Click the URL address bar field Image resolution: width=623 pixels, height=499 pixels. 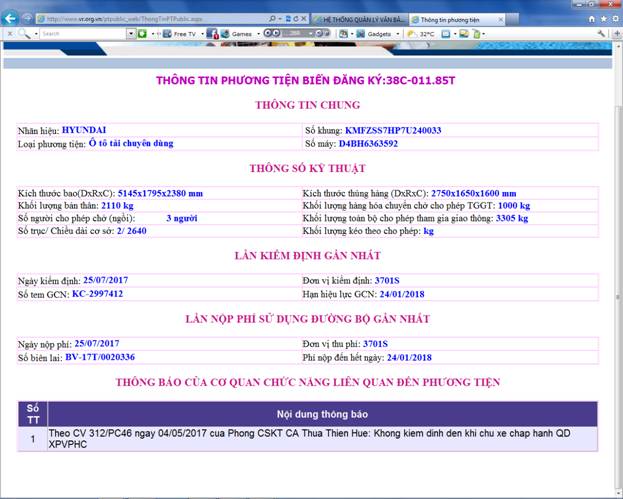(150, 18)
